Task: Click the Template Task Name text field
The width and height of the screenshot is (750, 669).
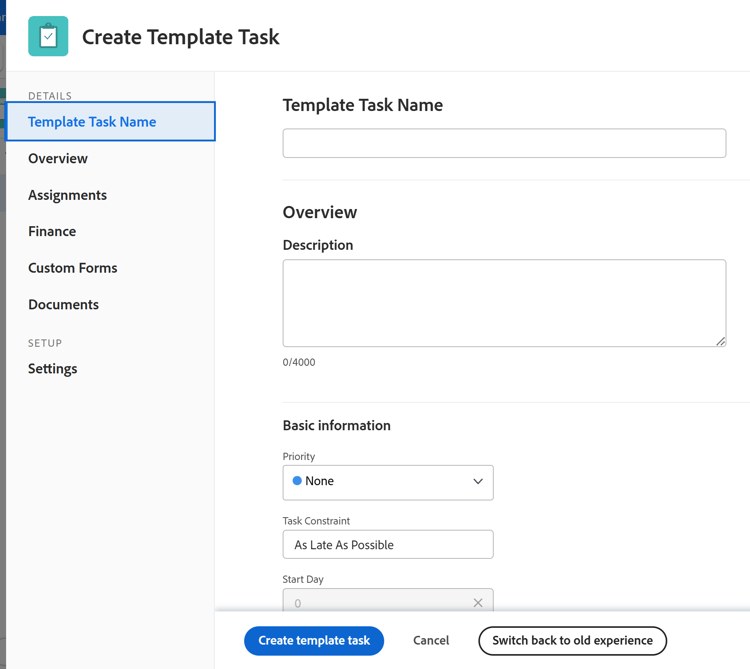Action: coord(504,143)
